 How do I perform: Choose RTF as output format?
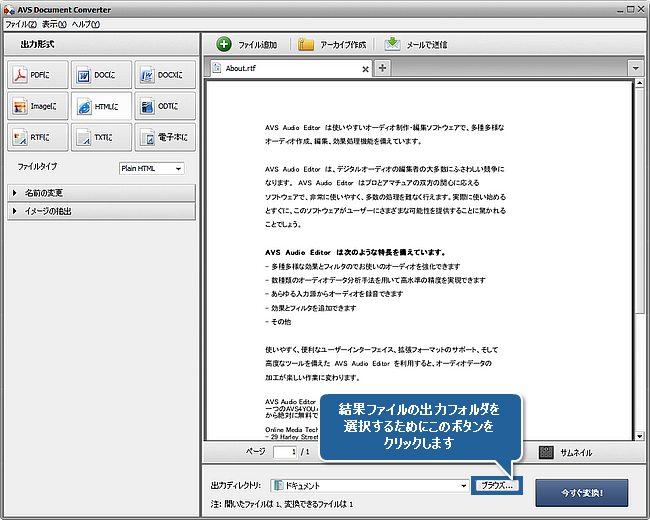pyautogui.click(x=38, y=137)
